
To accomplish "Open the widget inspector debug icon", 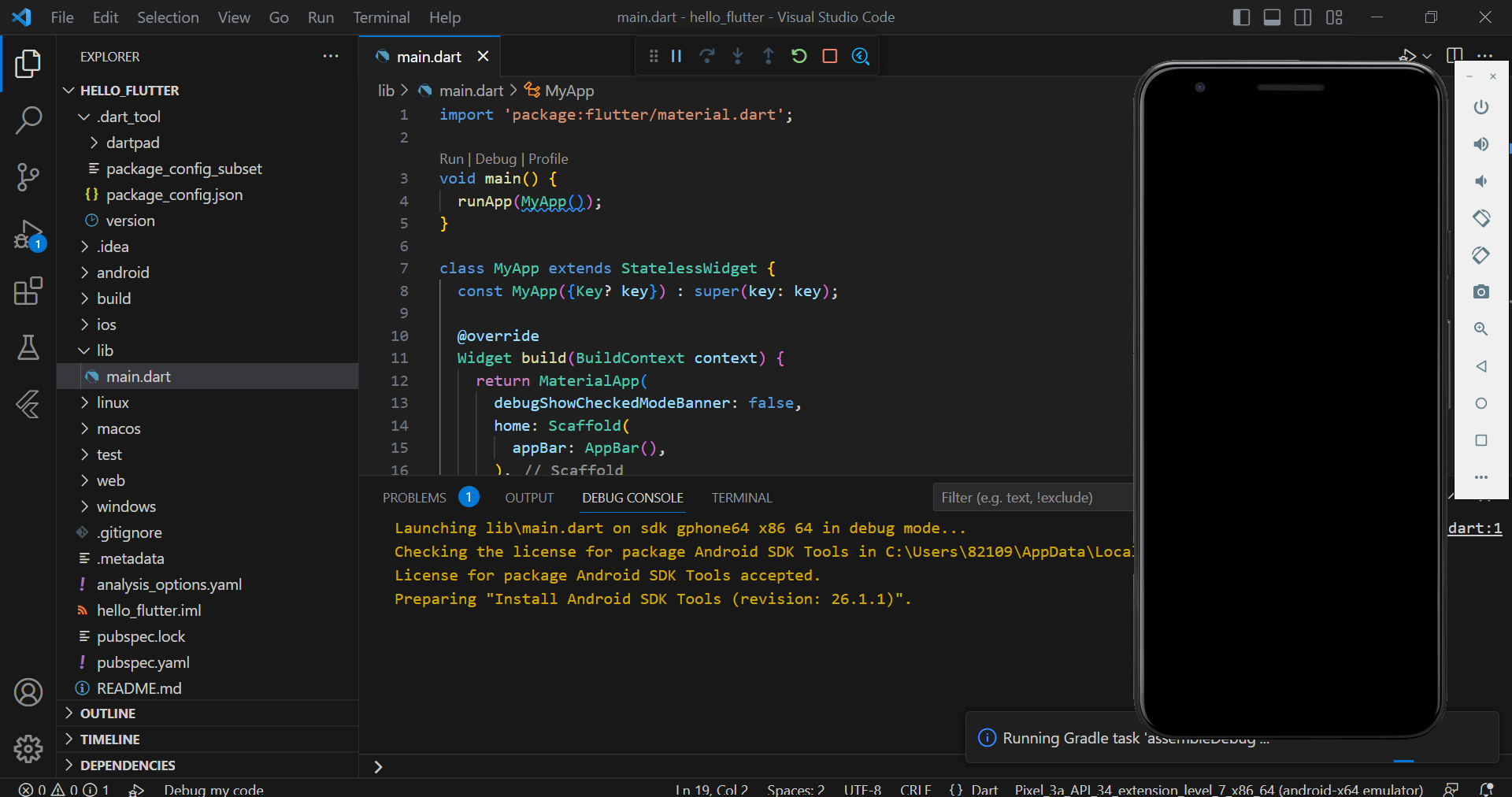I will [x=861, y=56].
